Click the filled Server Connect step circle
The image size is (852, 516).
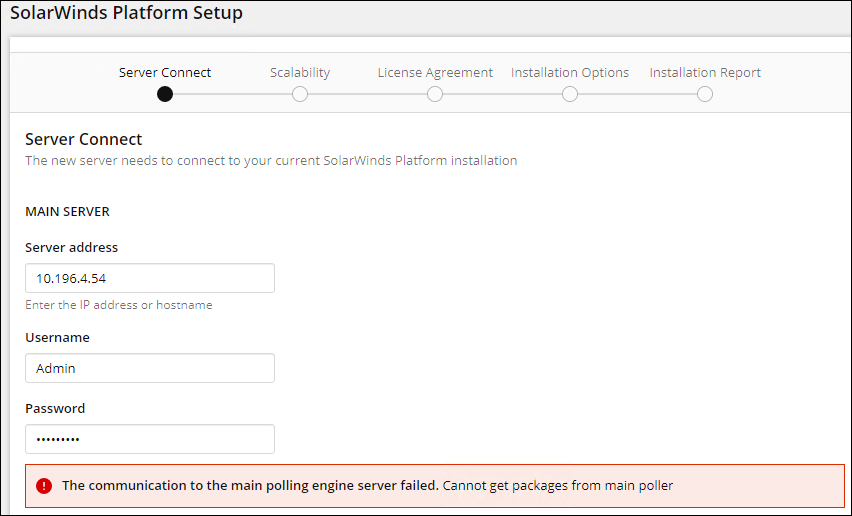[x=165, y=94]
